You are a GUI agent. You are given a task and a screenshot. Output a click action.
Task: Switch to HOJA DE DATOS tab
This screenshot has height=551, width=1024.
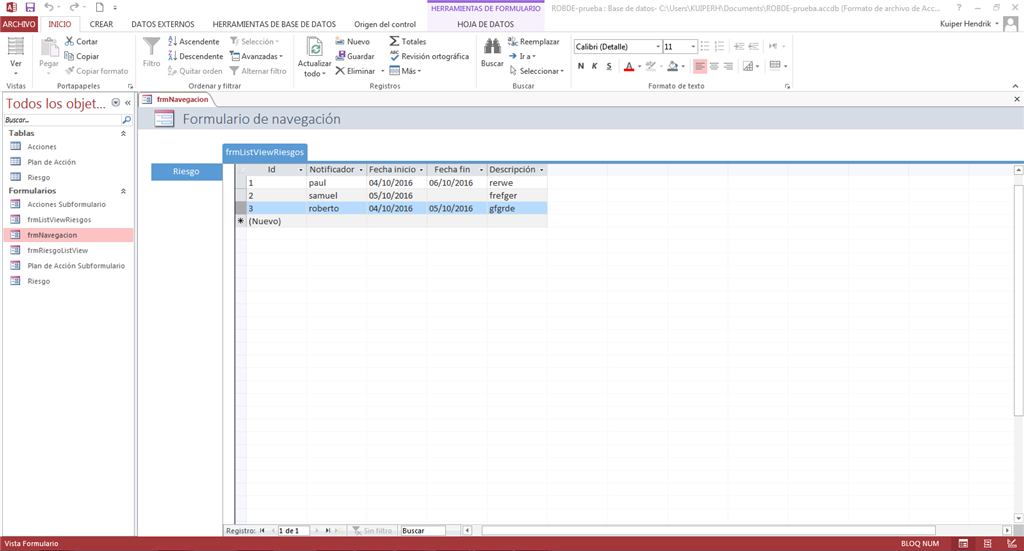pos(485,24)
